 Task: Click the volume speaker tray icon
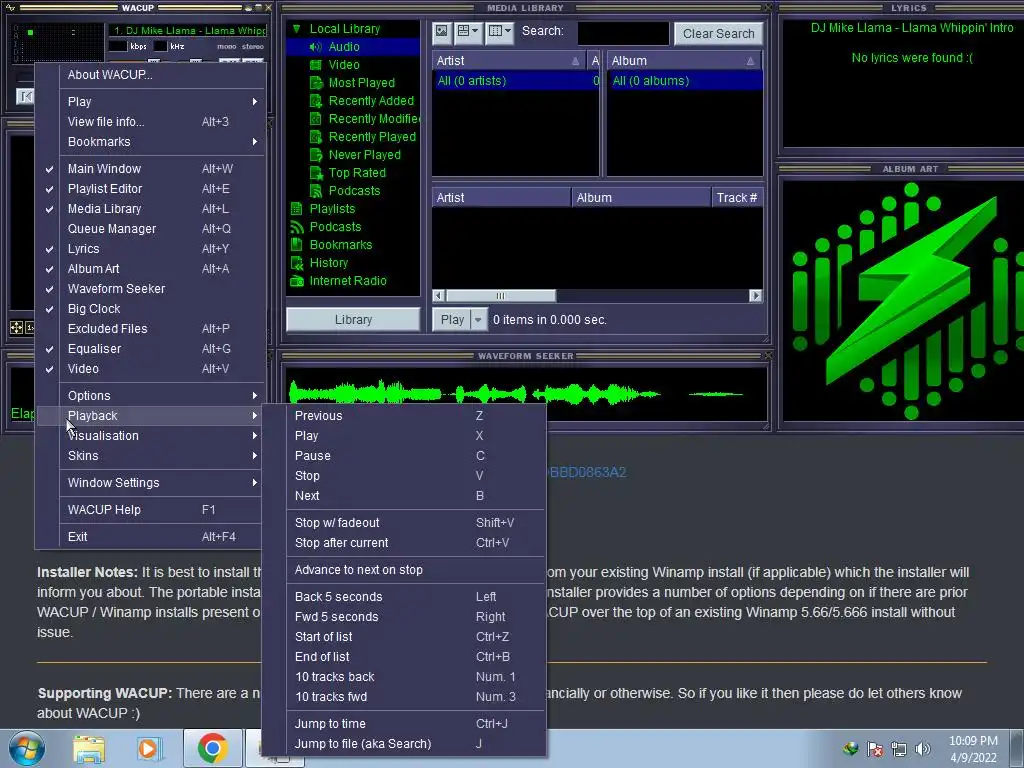click(x=923, y=749)
